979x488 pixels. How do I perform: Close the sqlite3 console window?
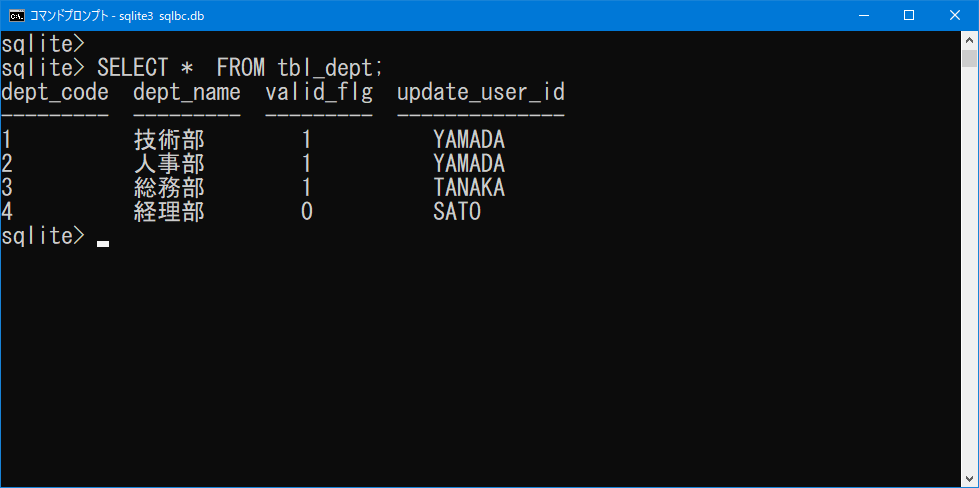955,16
